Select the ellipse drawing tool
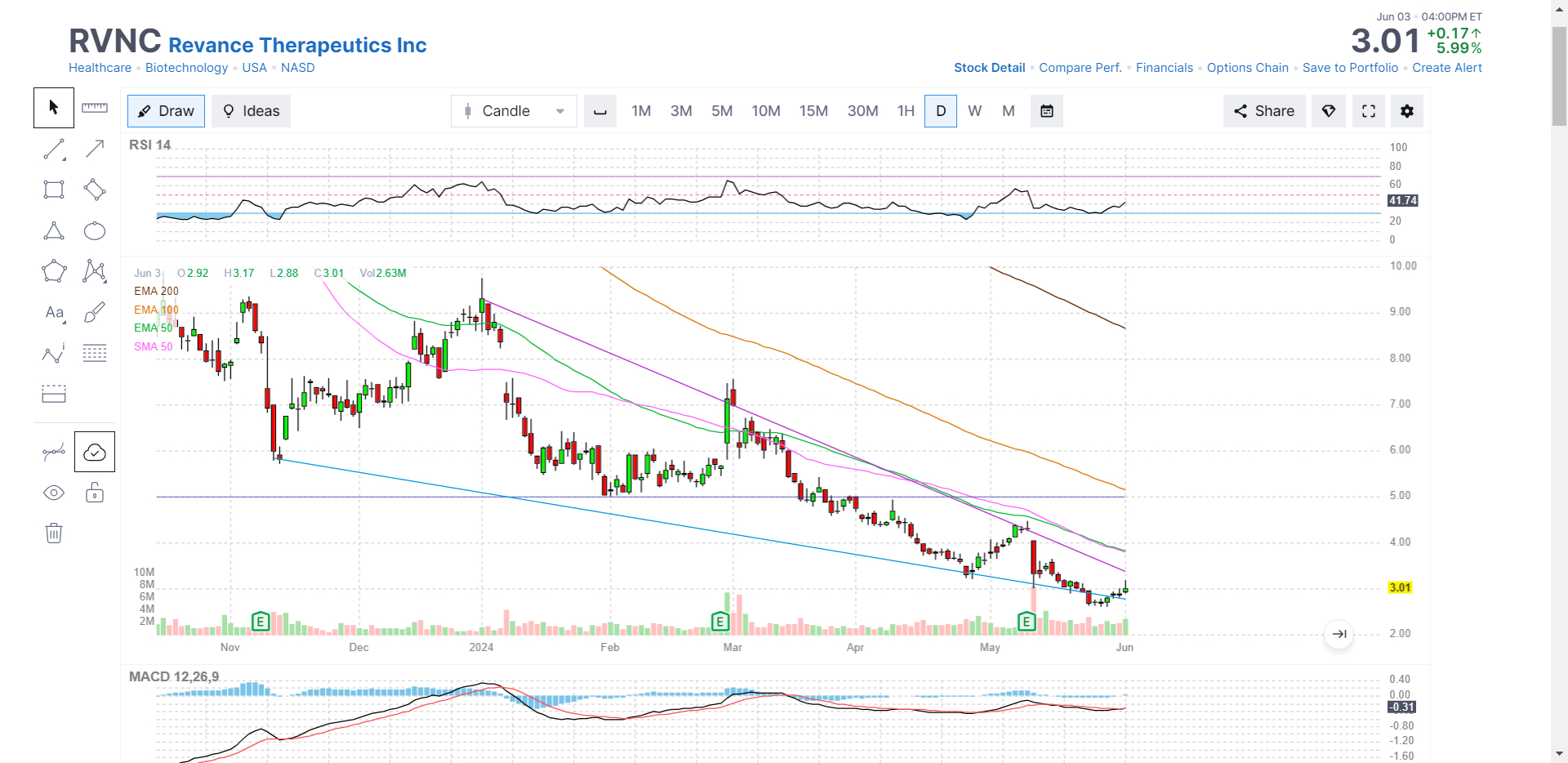 [95, 230]
